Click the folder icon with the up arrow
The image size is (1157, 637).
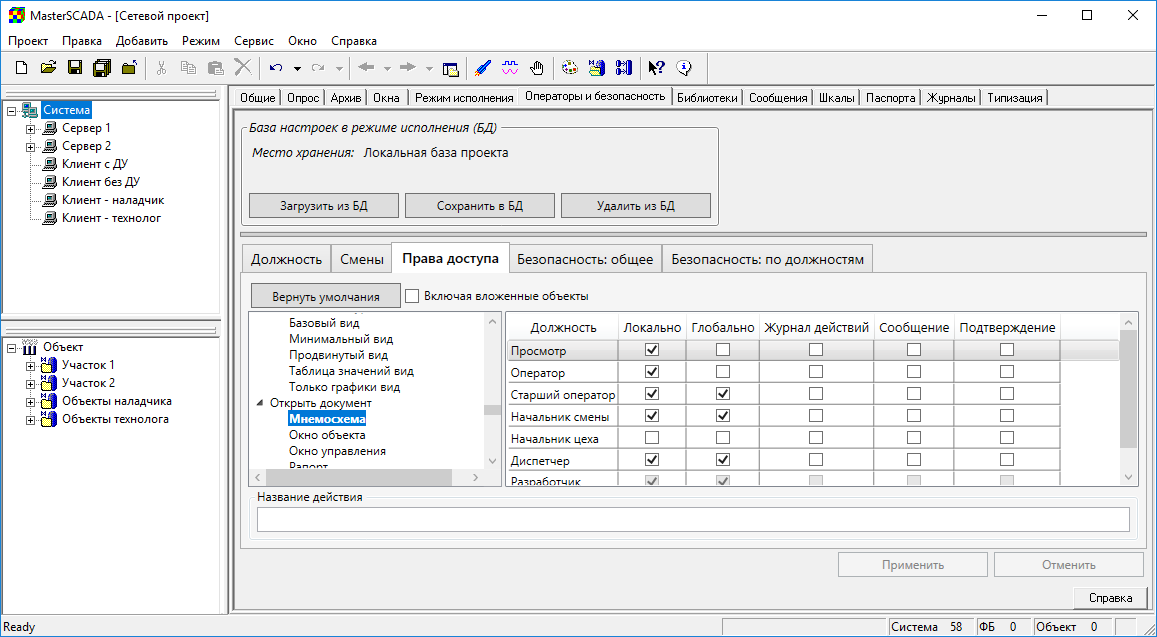click(x=129, y=68)
